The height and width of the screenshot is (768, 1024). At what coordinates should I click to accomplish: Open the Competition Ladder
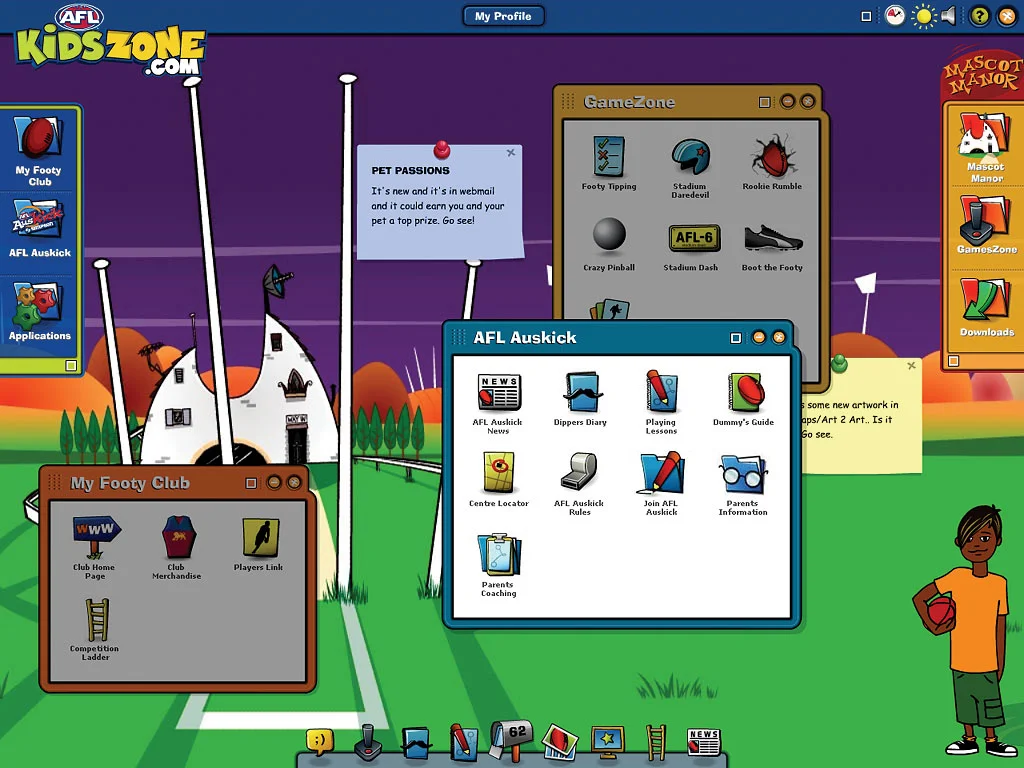95,630
